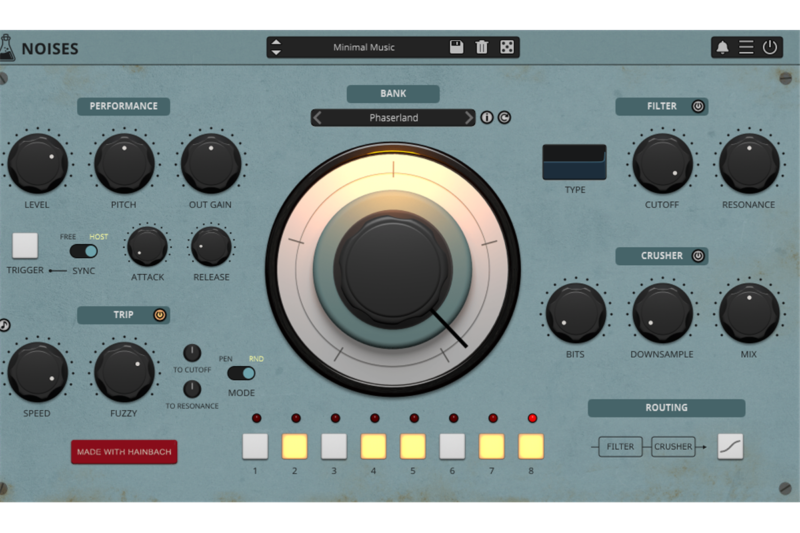Randomize settings with the dice icon
The width and height of the screenshot is (800, 533).
[x=507, y=47]
